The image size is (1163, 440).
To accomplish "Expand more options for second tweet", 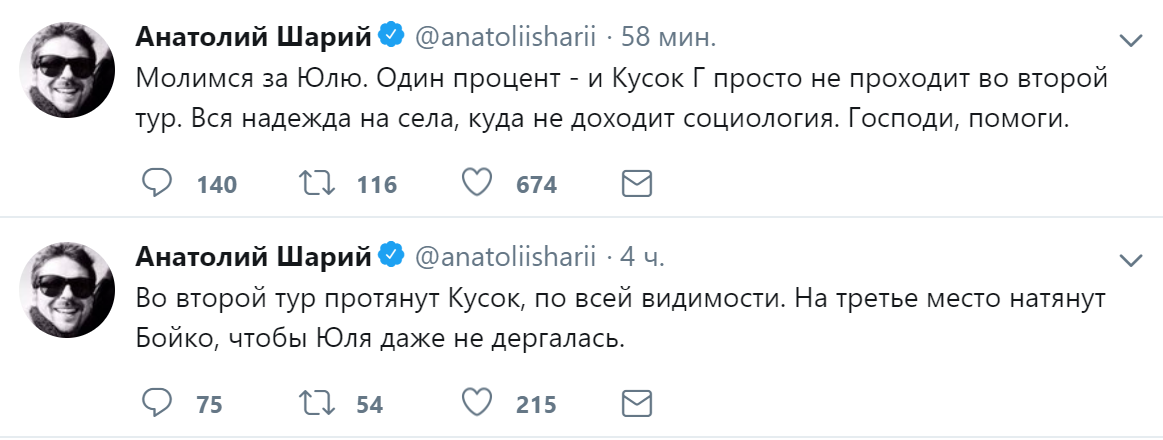I will coord(1130,260).
